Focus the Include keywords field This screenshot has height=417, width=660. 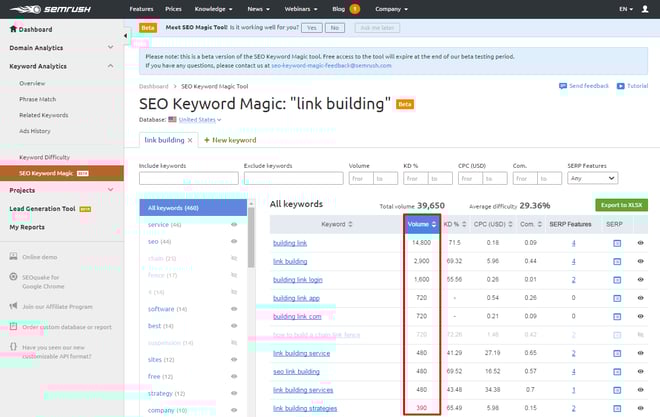coord(189,178)
